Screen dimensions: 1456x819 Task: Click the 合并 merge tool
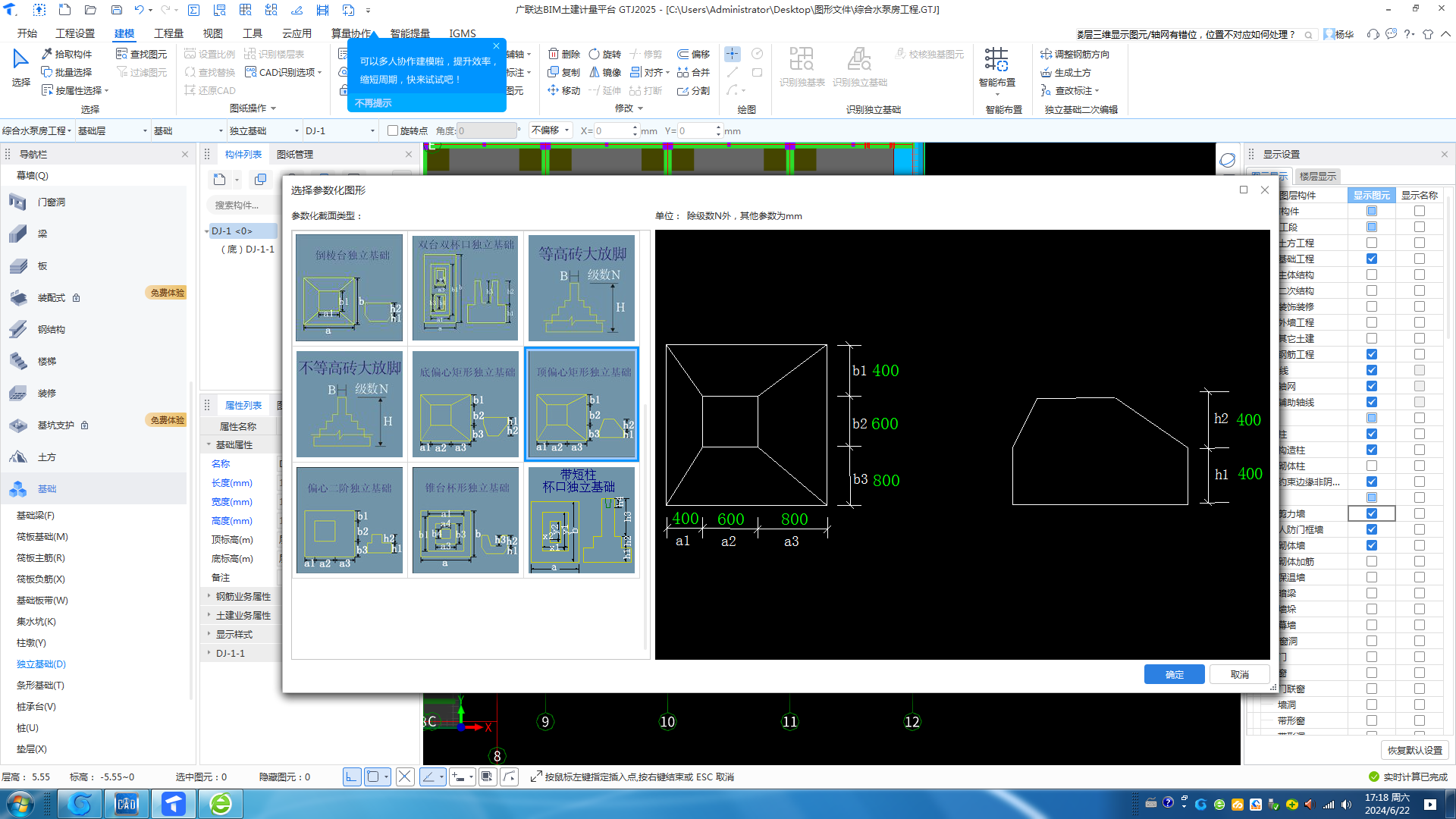tap(694, 72)
